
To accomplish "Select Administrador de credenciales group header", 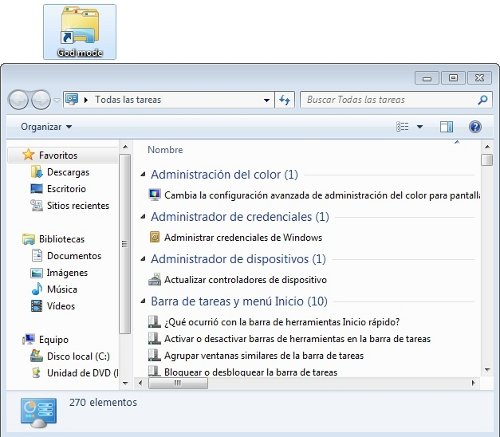I will [240, 217].
